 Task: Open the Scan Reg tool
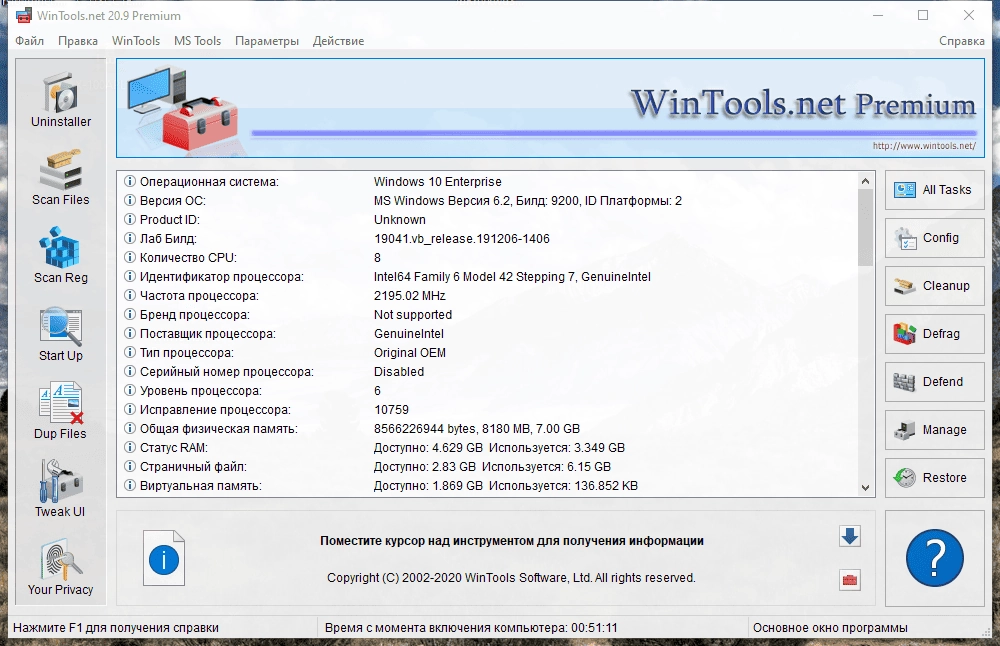click(x=61, y=256)
